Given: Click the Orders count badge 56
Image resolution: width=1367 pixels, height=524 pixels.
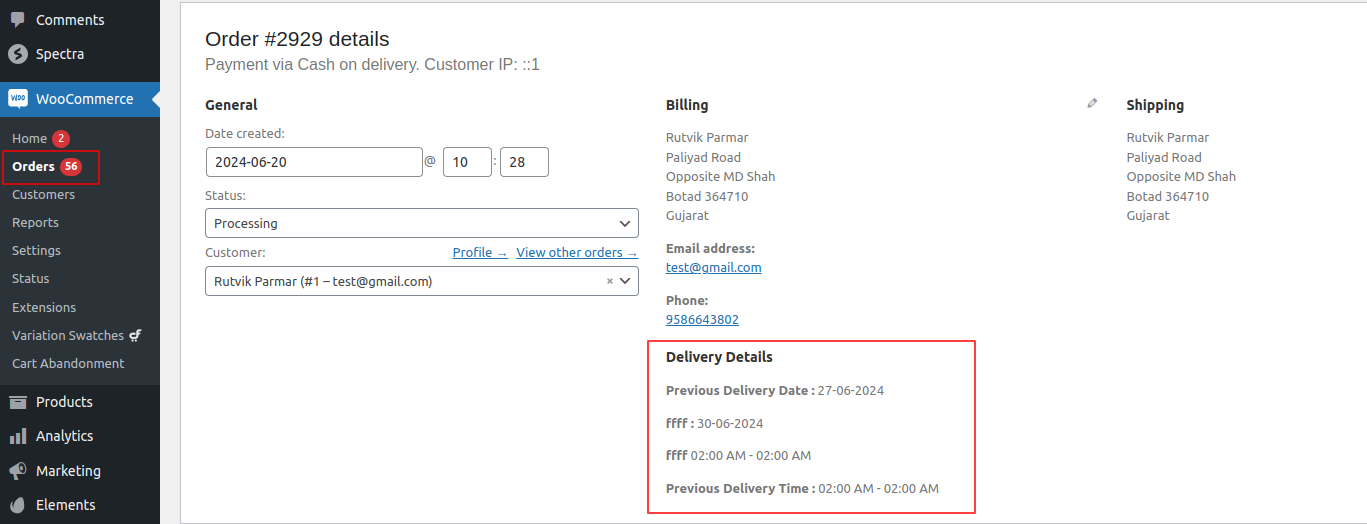Looking at the screenshot, I should 70,166.
